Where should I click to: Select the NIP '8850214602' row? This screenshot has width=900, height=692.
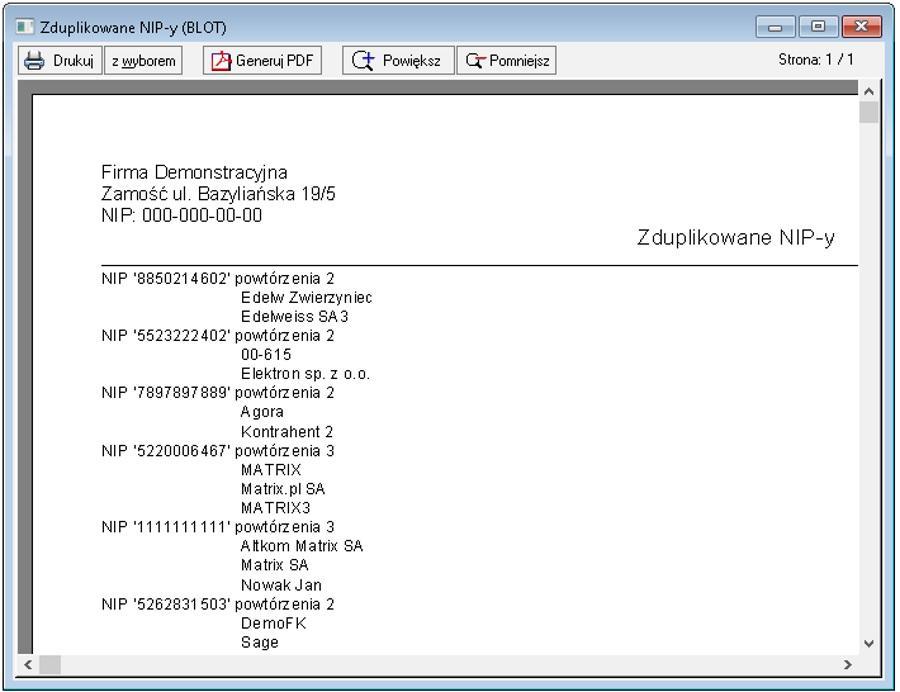click(218, 278)
